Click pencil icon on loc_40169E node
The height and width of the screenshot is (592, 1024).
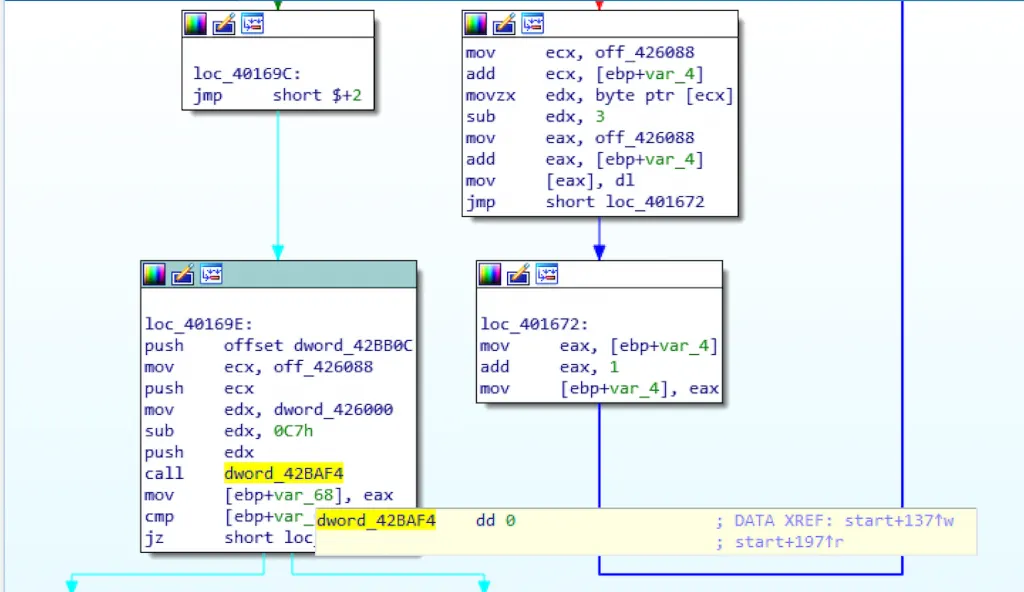coord(182,274)
